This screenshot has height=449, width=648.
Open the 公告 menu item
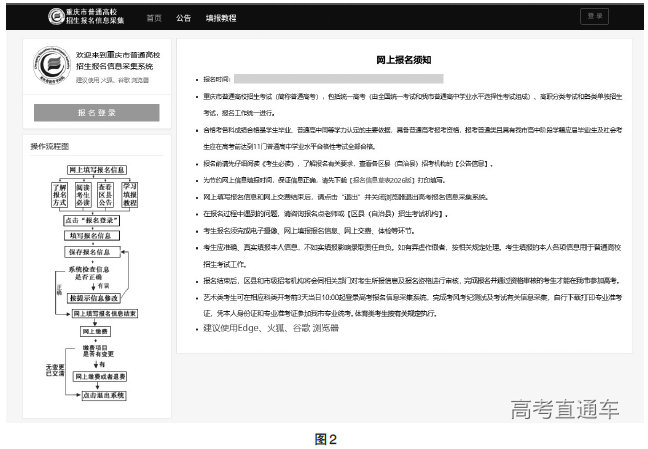point(183,18)
